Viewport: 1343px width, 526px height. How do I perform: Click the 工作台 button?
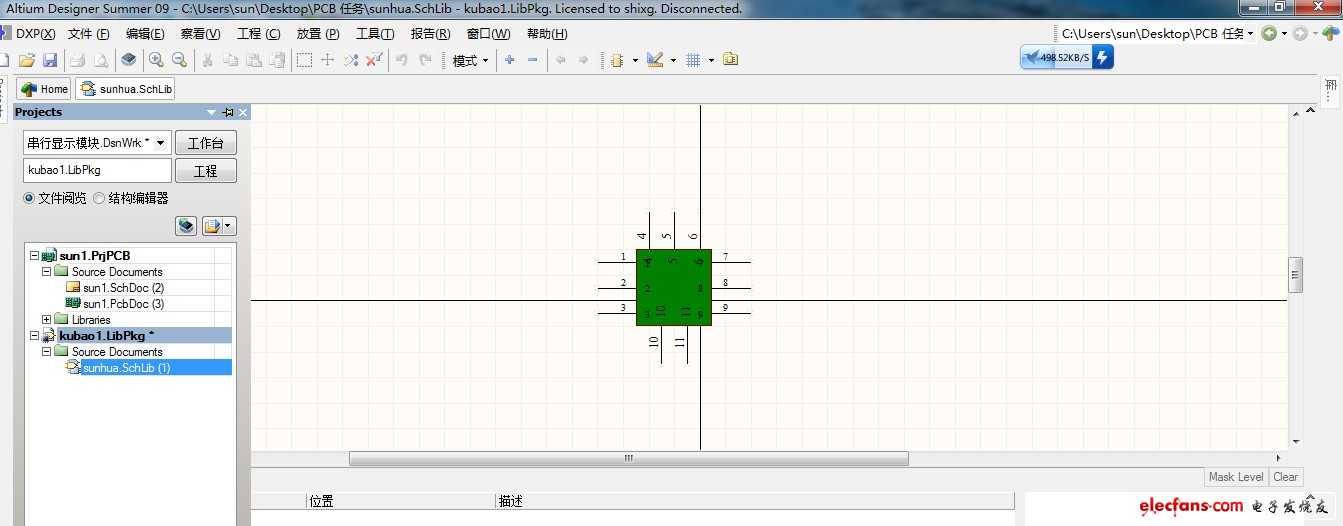(206, 143)
